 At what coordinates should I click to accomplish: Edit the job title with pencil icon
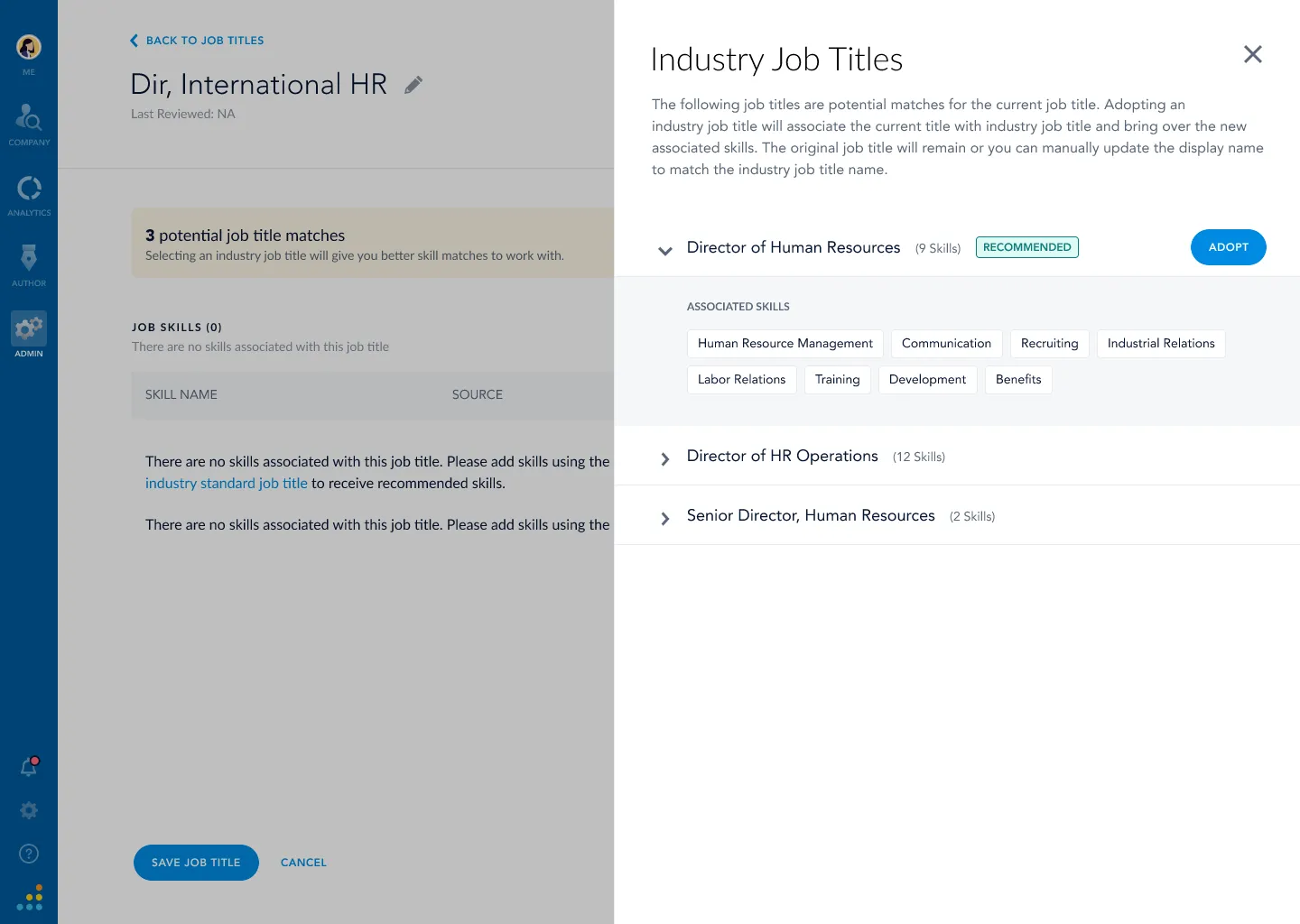413,85
